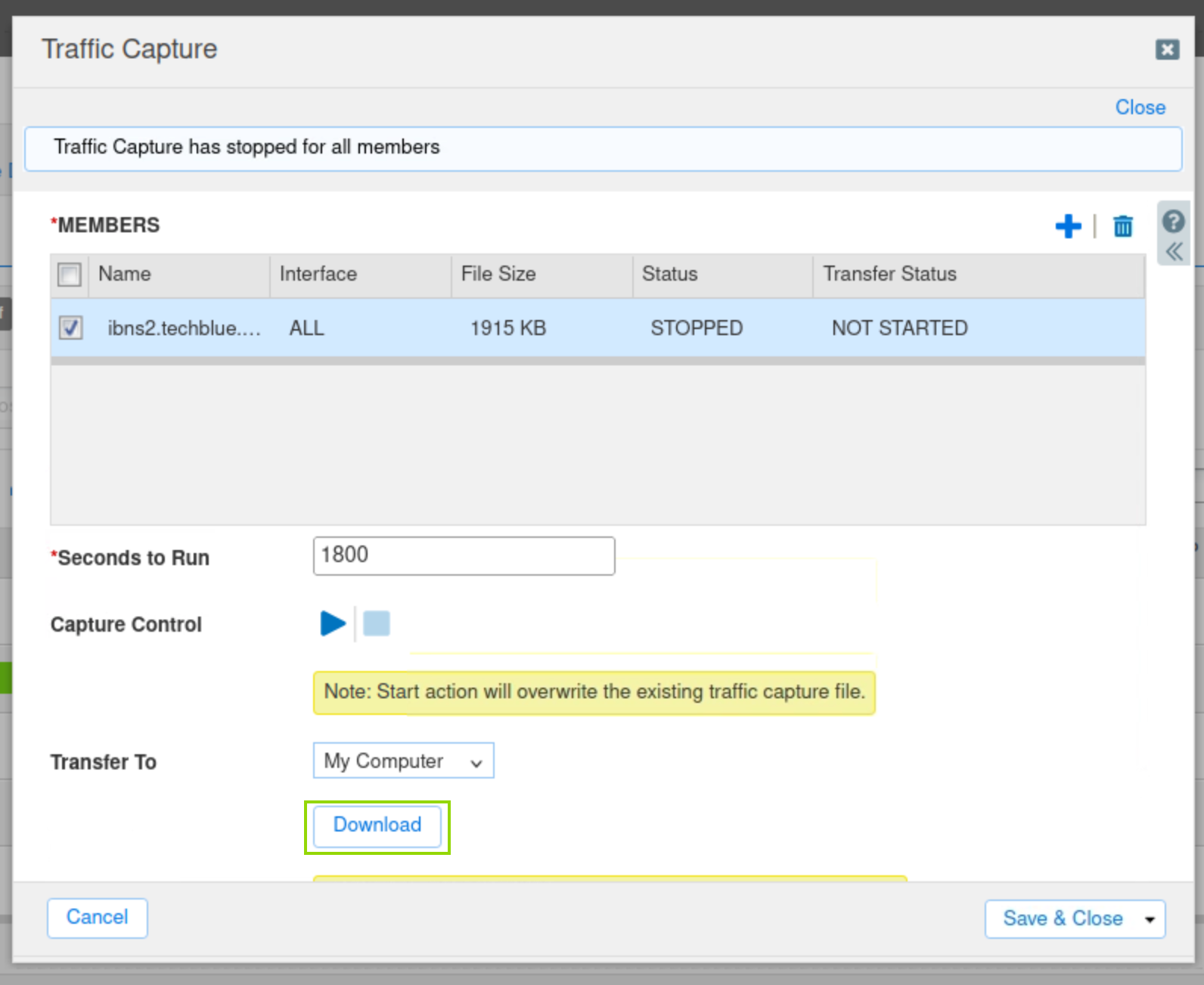Click the Cancel button

[98, 918]
